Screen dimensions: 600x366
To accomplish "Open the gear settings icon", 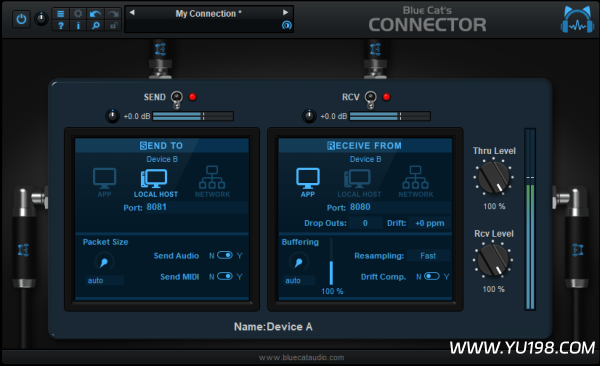I will [x=78, y=14].
